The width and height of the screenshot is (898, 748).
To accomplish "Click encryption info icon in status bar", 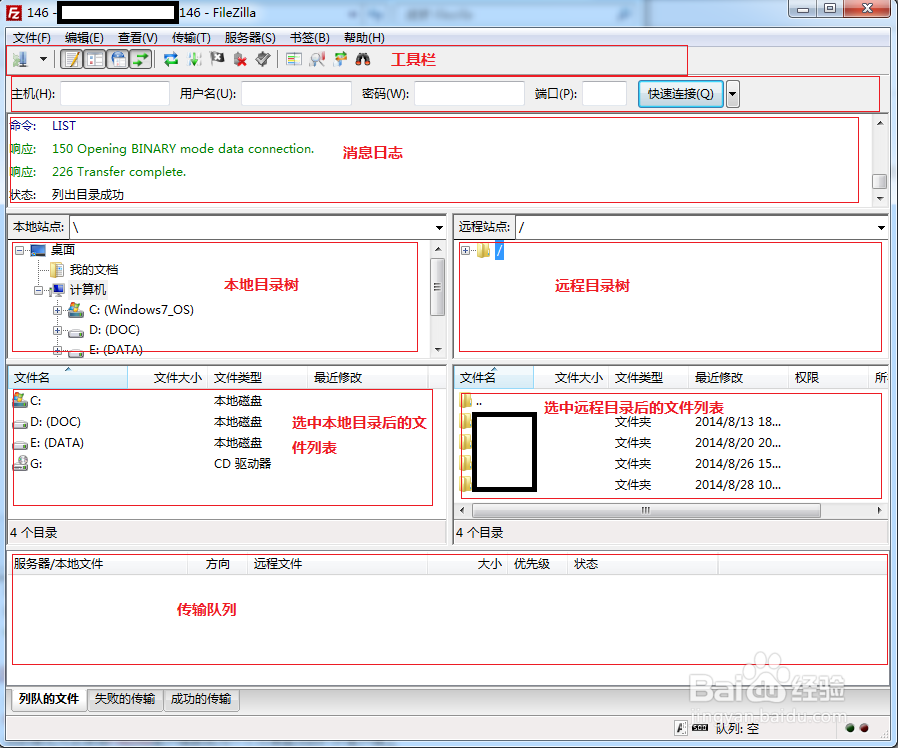I will click(x=680, y=728).
